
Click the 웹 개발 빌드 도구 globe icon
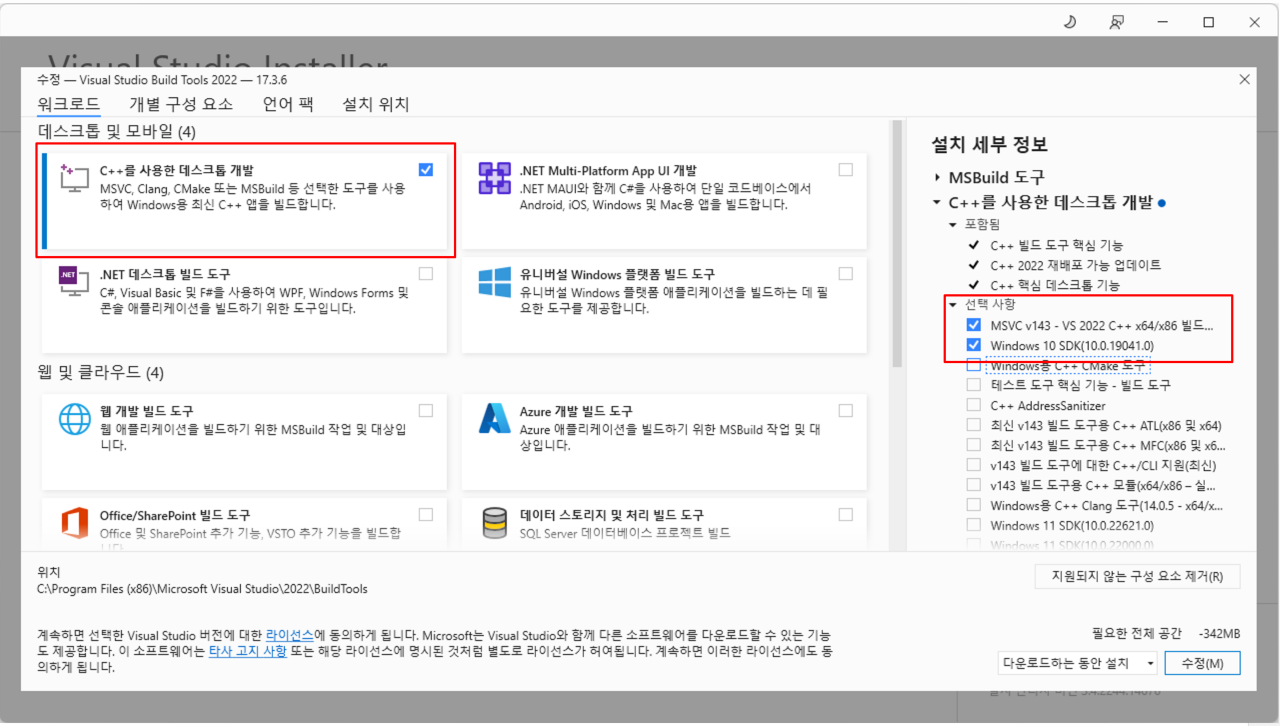76,418
